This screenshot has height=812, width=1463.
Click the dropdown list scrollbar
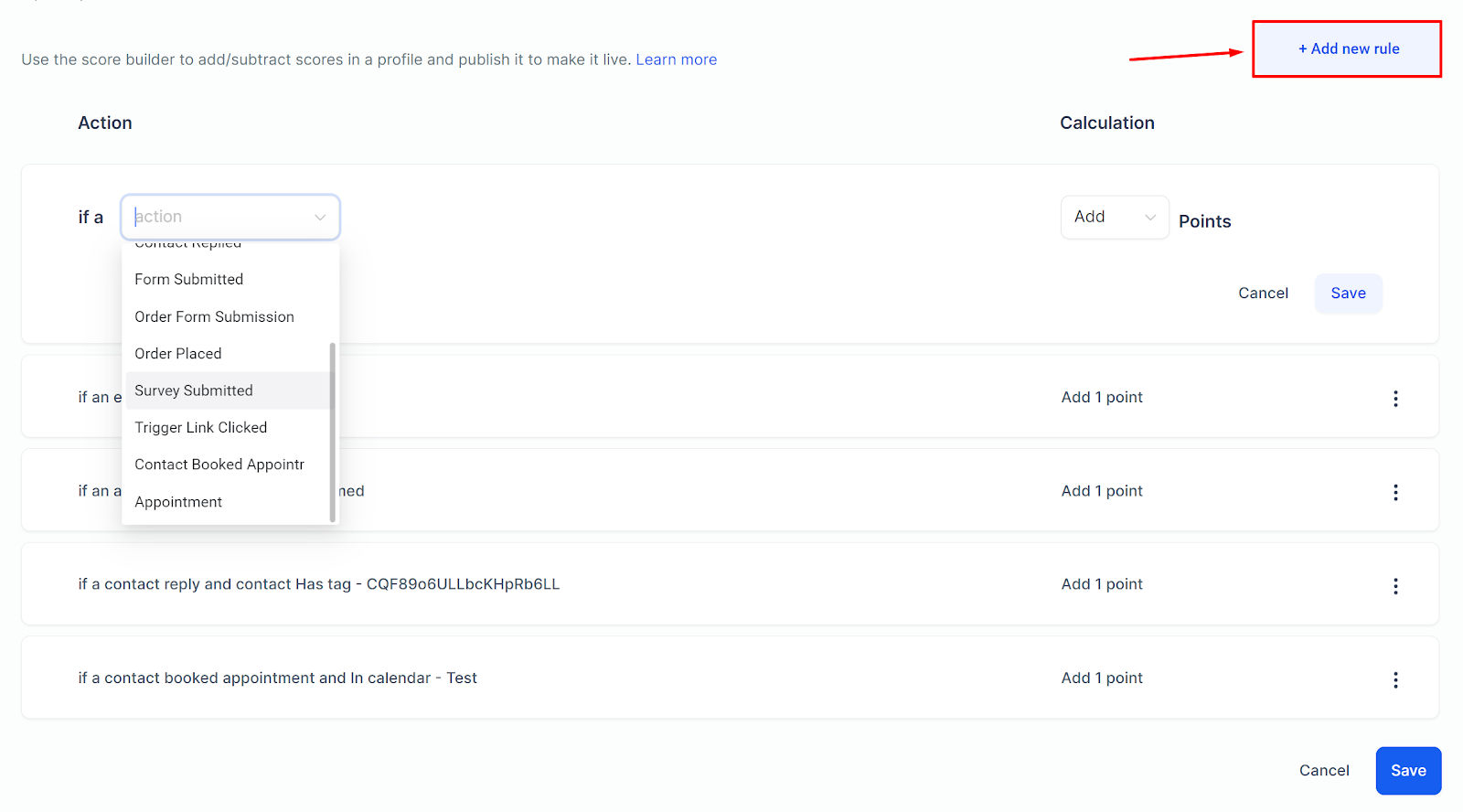(x=332, y=432)
